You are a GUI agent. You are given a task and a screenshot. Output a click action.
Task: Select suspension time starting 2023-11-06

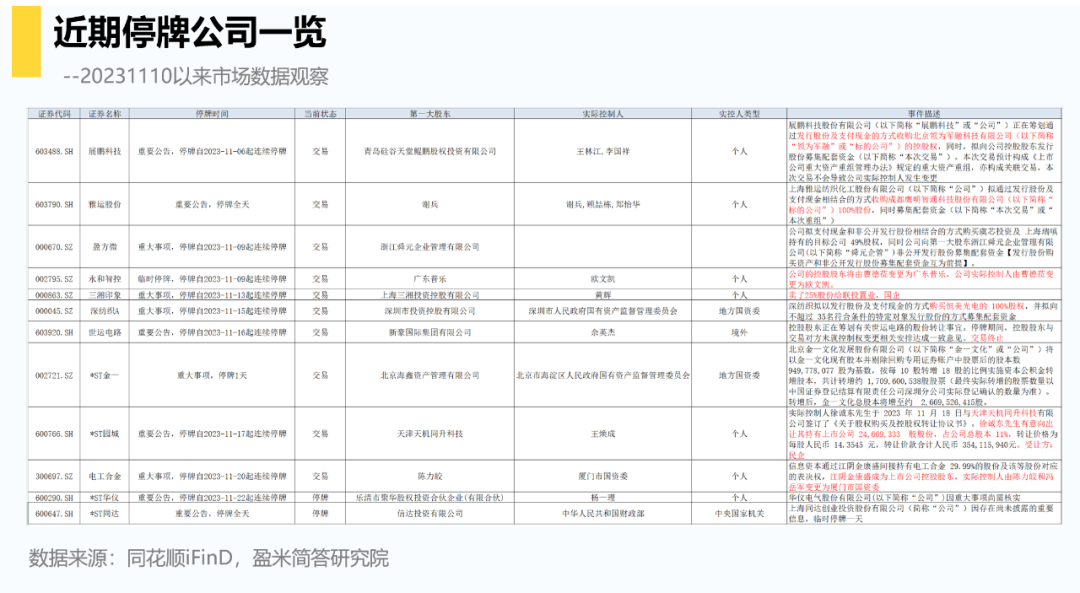click(x=211, y=151)
